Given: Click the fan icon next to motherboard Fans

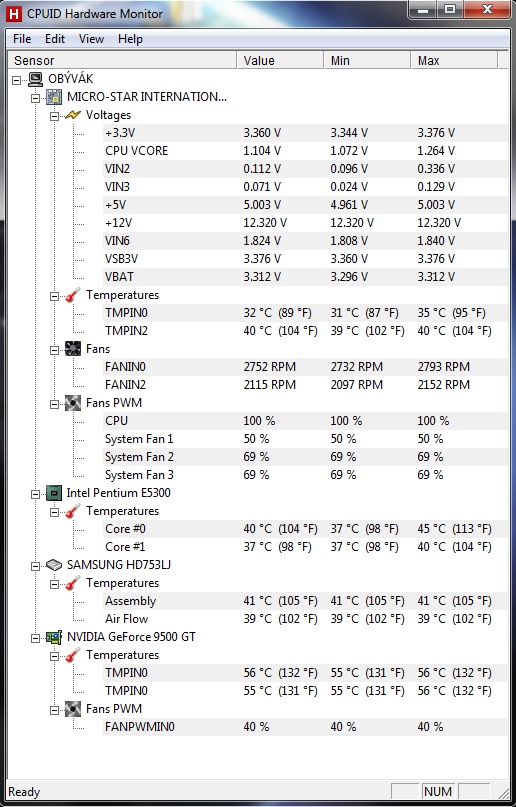Looking at the screenshot, I should click(x=73, y=349).
